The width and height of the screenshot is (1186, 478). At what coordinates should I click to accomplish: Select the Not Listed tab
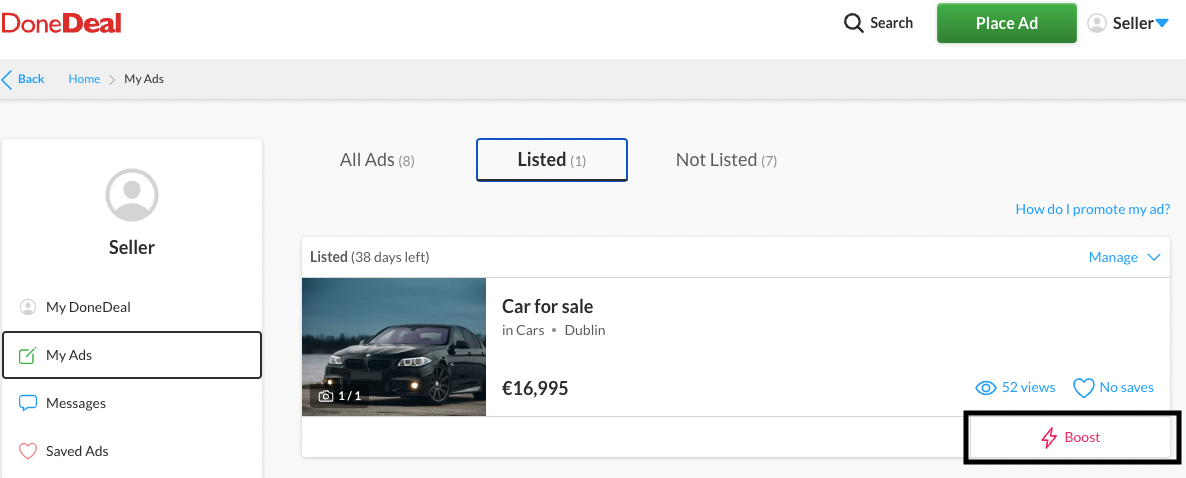click(x=726, y=160)
